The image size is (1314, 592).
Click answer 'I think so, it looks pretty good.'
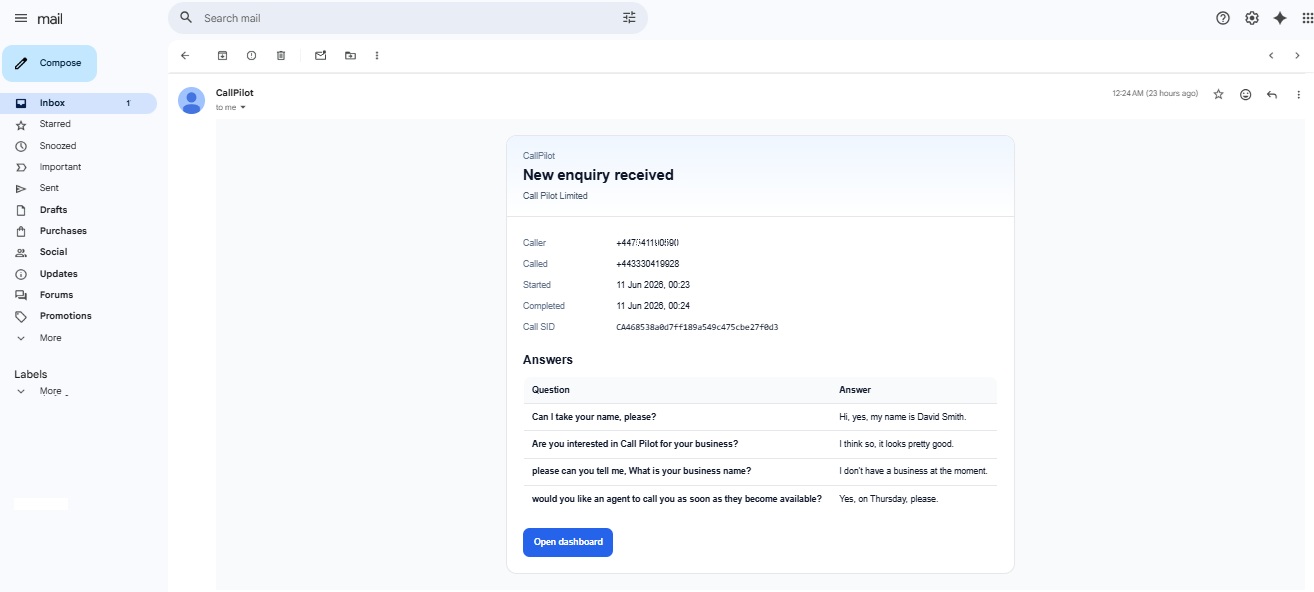click(x=897, y=444)
